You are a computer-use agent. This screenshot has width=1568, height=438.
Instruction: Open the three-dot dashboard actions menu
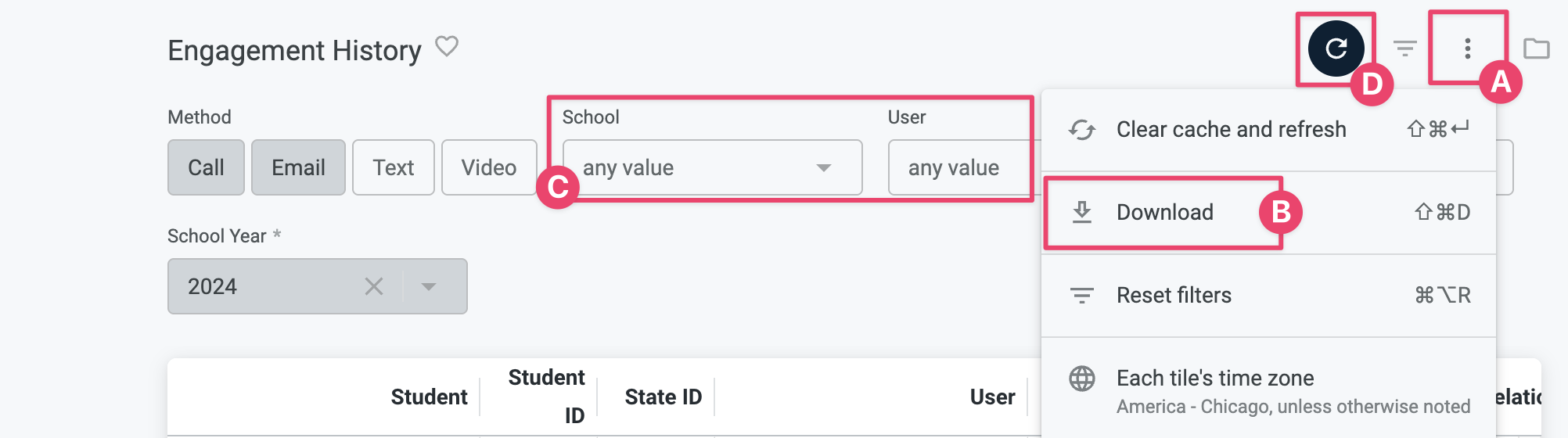point(1467,48)
